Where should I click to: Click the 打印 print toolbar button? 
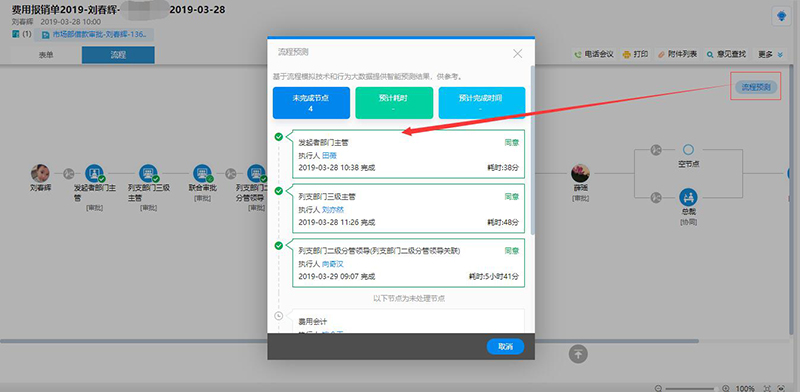(635, 54)
